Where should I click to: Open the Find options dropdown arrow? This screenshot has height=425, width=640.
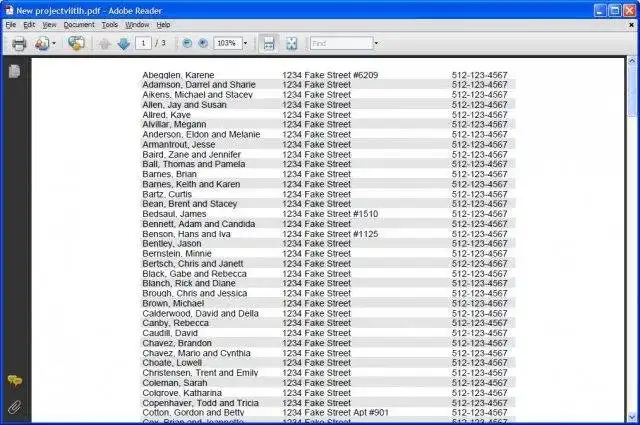pyautogui.click(x=376, y=43)
